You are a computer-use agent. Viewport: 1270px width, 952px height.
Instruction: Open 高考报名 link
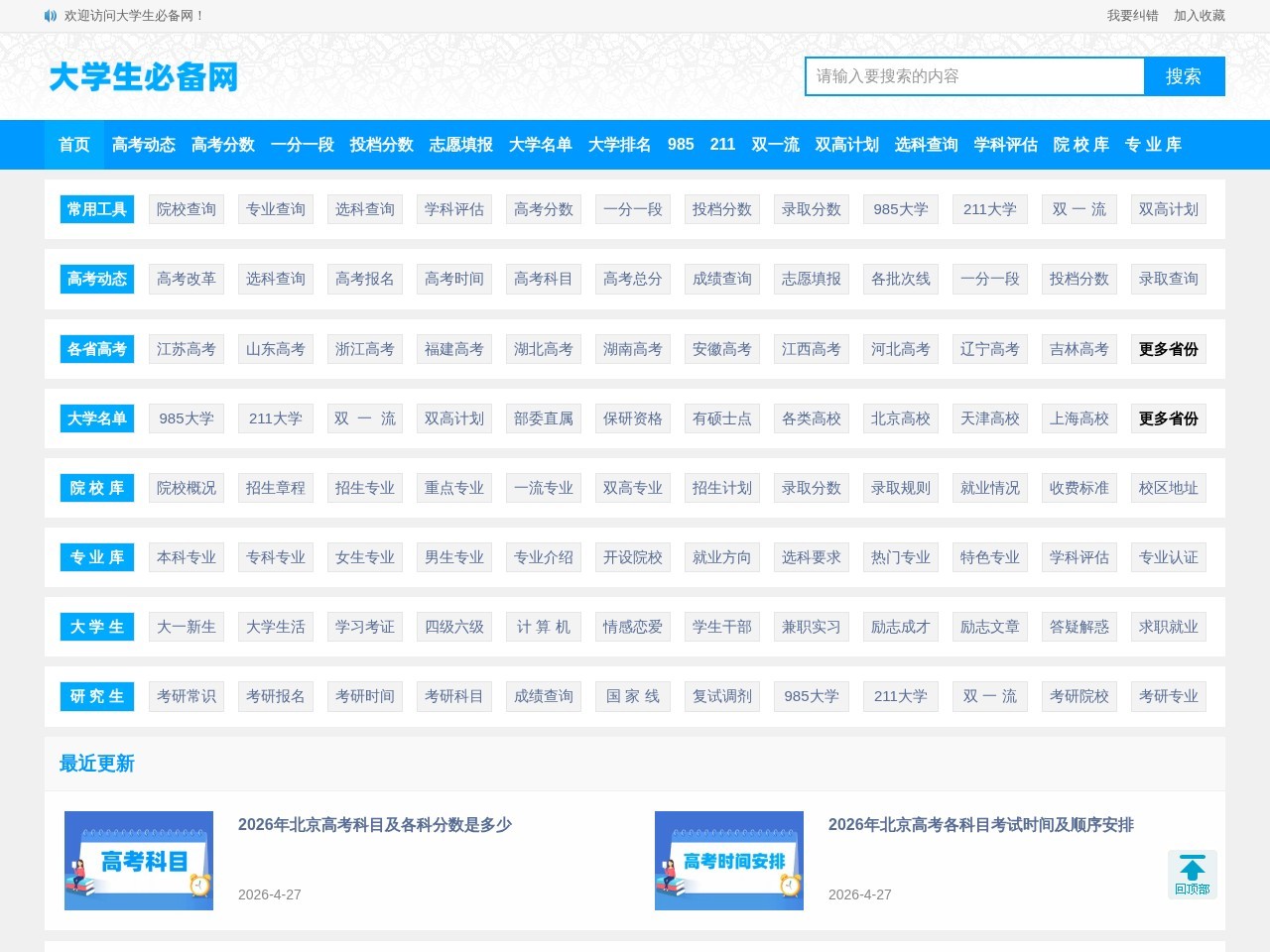pos(365,279)
